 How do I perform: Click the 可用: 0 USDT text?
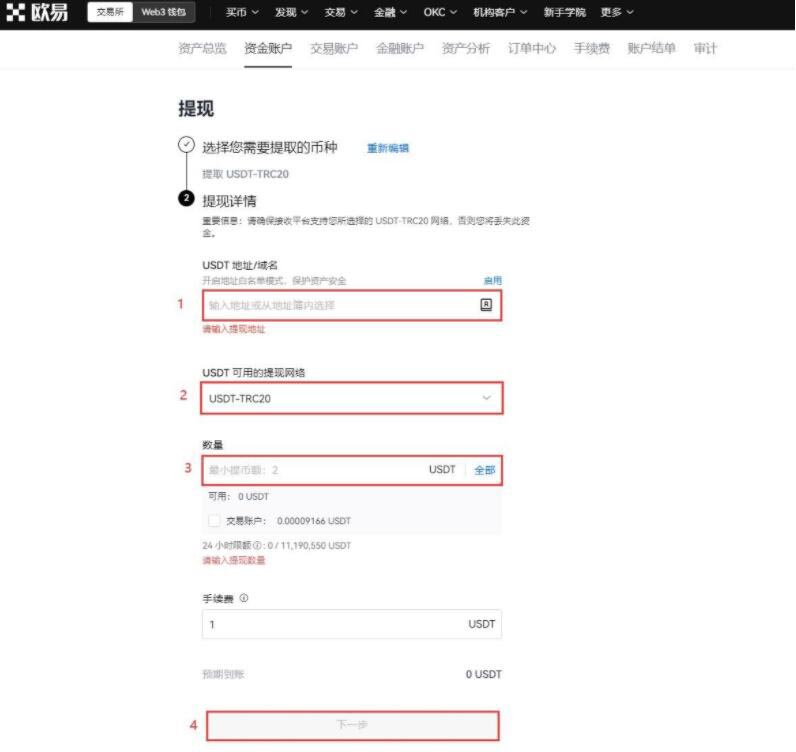click(x=238, y=496)
